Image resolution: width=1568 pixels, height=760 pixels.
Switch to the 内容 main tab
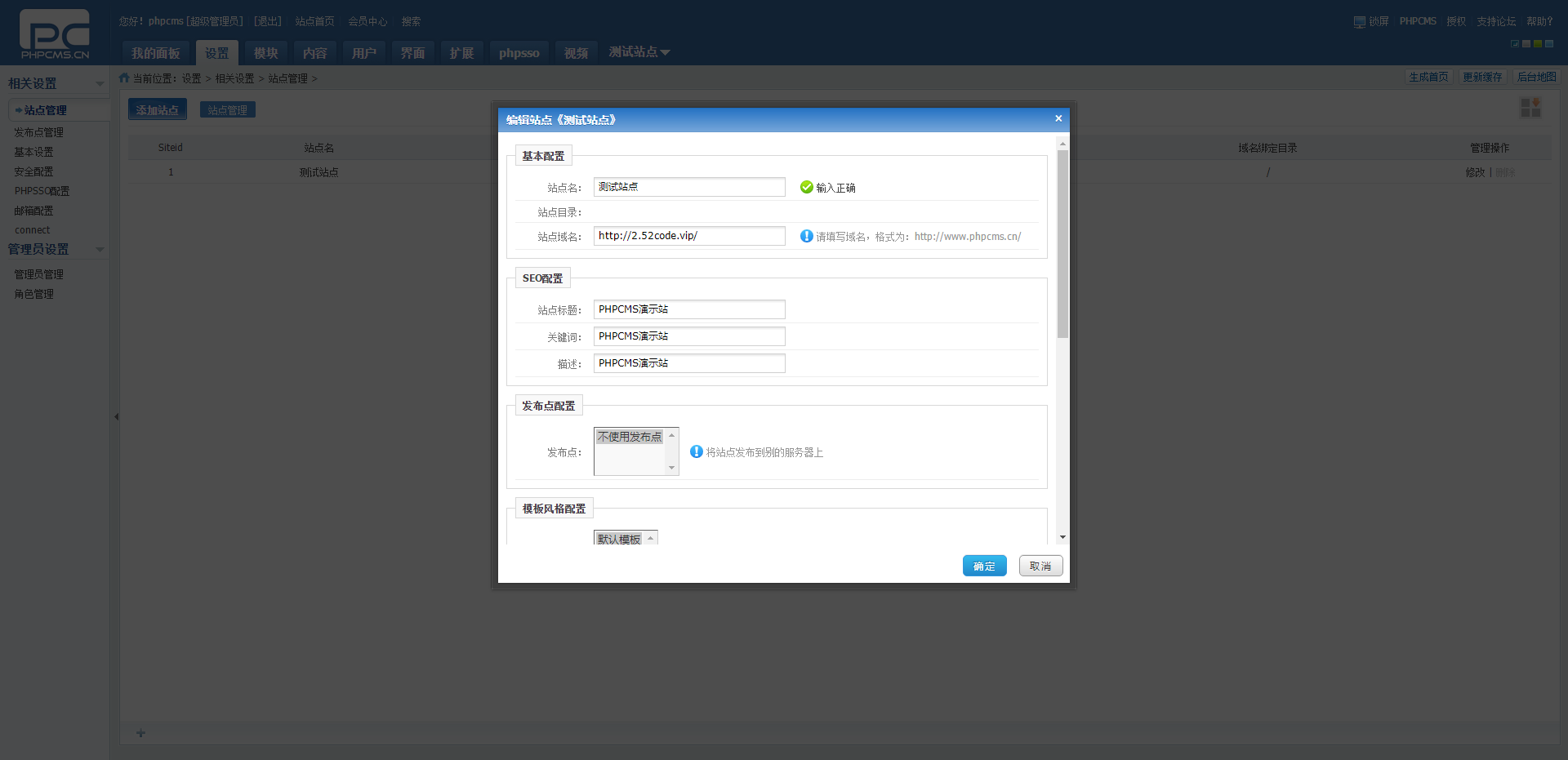point(314,53)
